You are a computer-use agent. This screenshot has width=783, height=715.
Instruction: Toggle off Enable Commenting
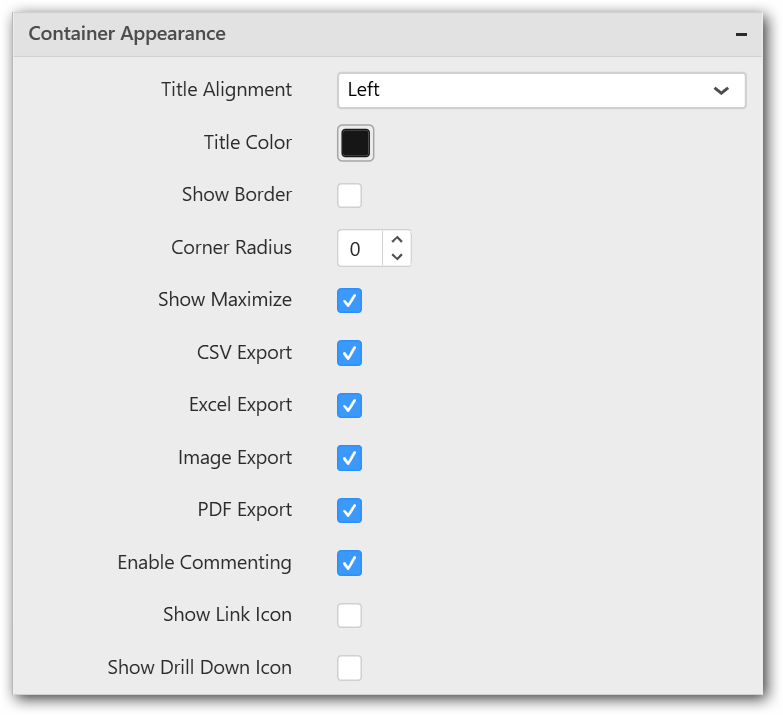coord(349,563)
